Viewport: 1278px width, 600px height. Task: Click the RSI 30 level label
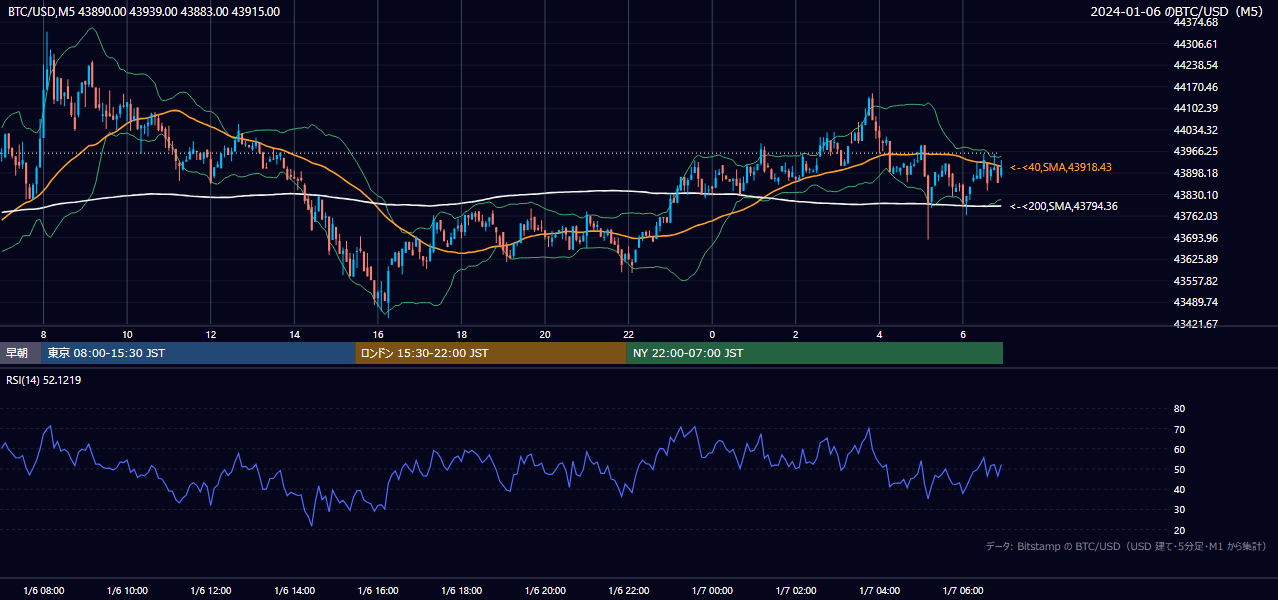click(1179, 510)
